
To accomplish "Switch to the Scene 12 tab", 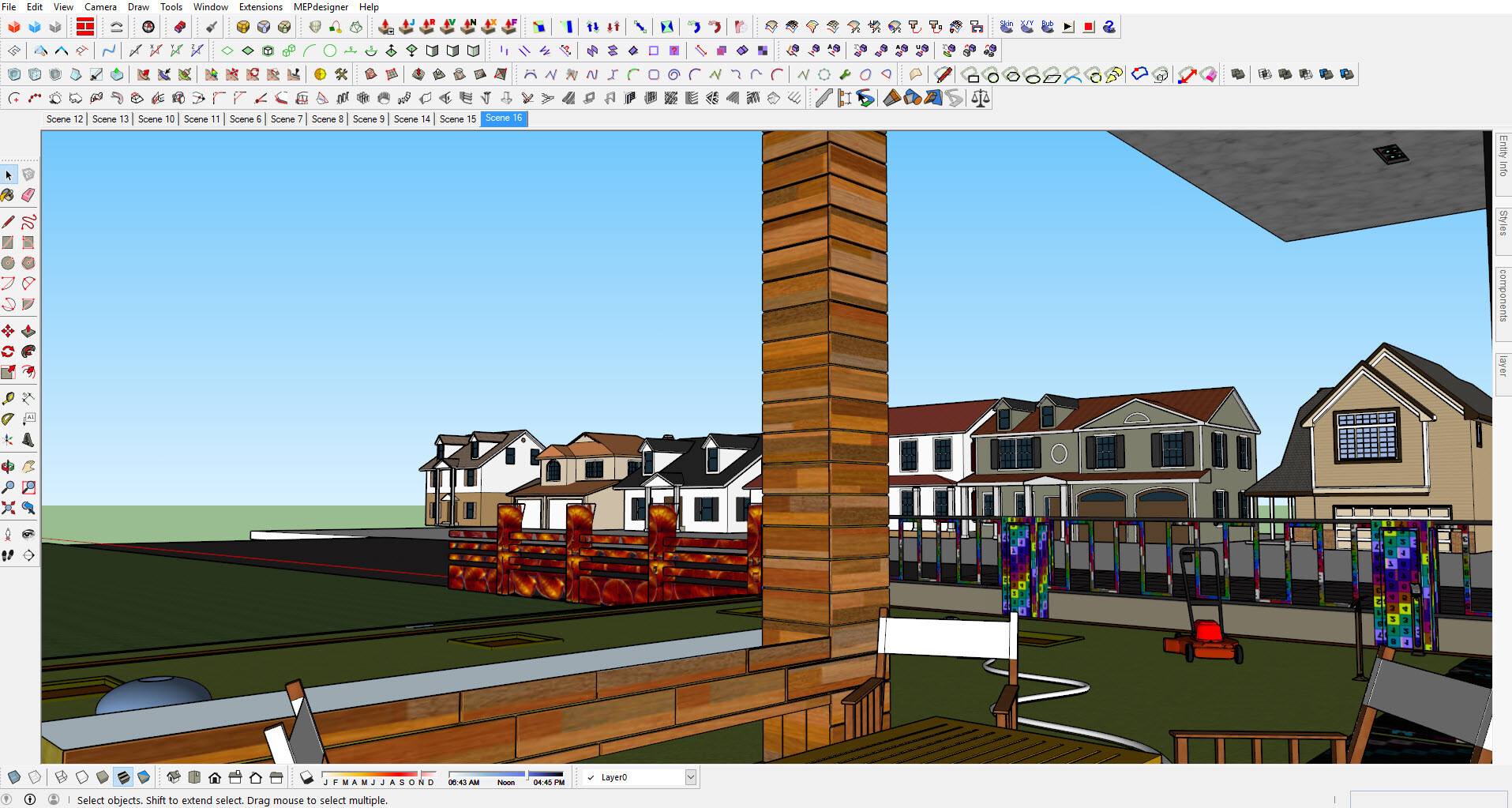I will click(x=65, y=119).
